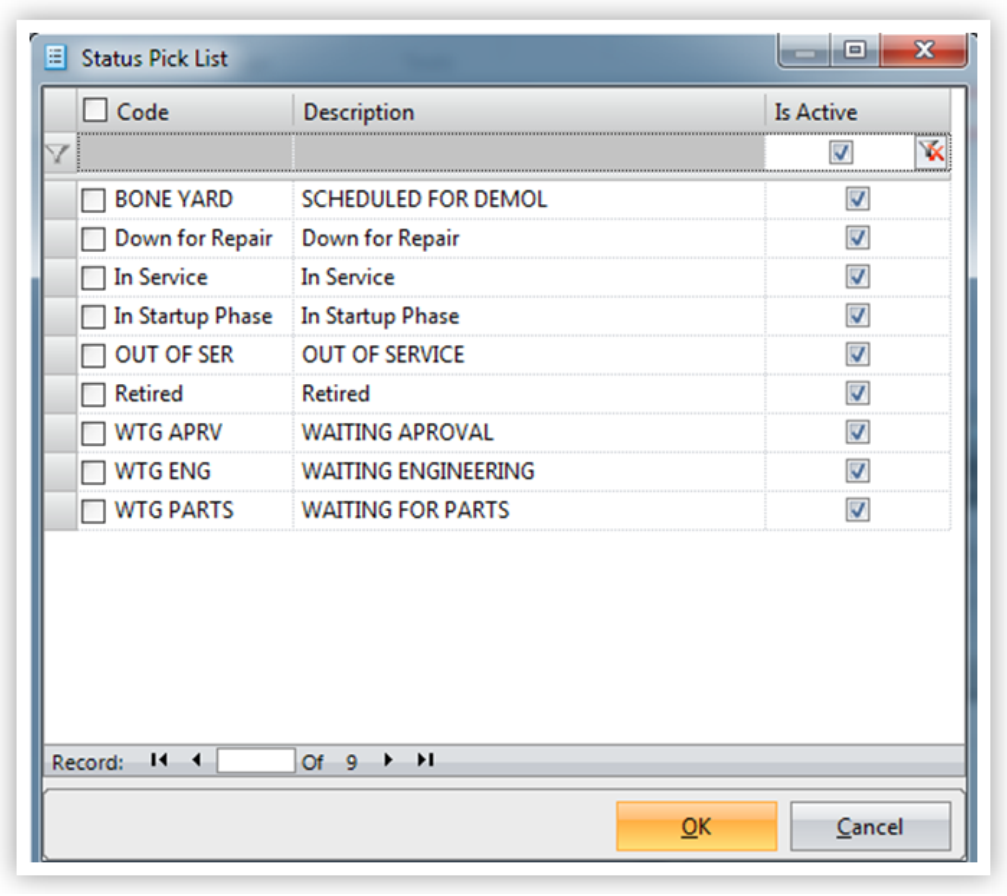Click the record number input field
This screenshot has width=1007, height=896.
click(256, 762)
